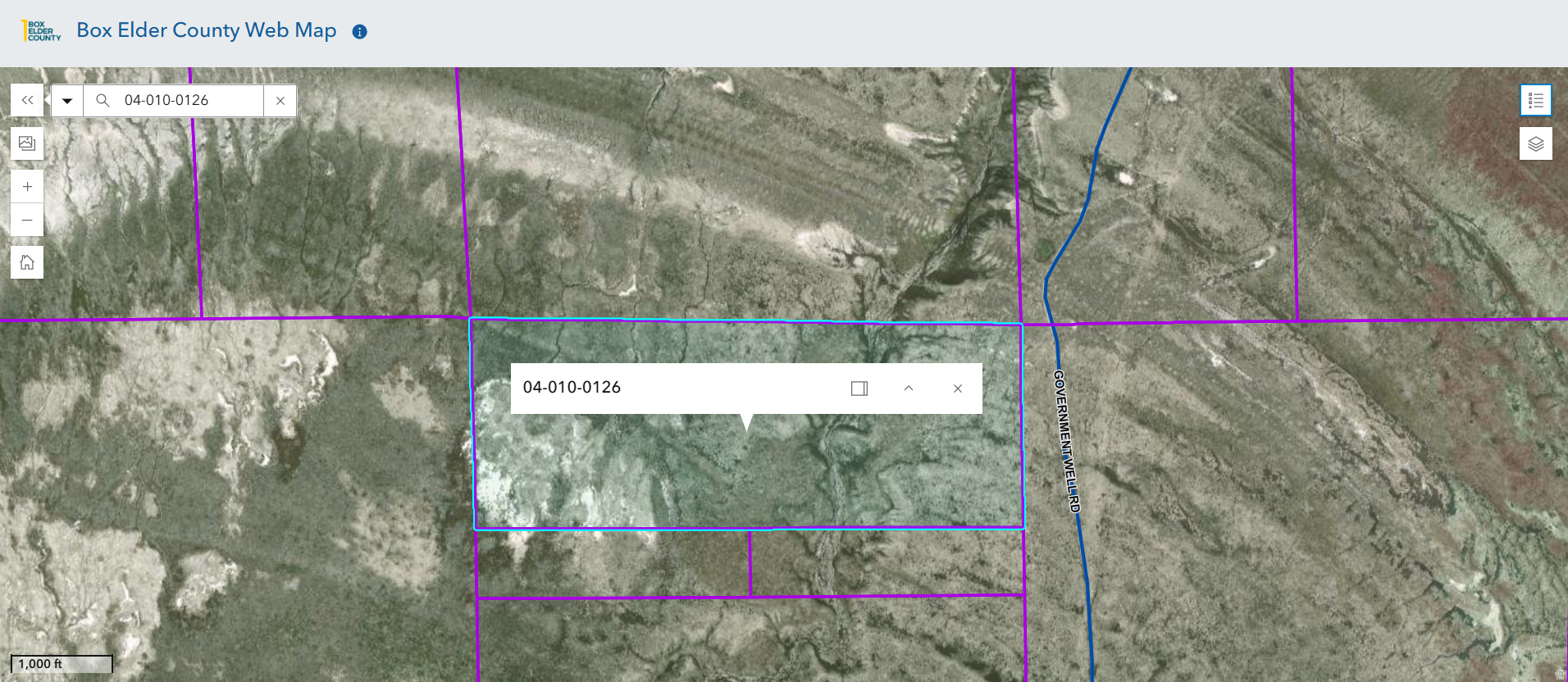Open the search source dropdown arrow
The image size is (1568, 682).
[67, 101]
